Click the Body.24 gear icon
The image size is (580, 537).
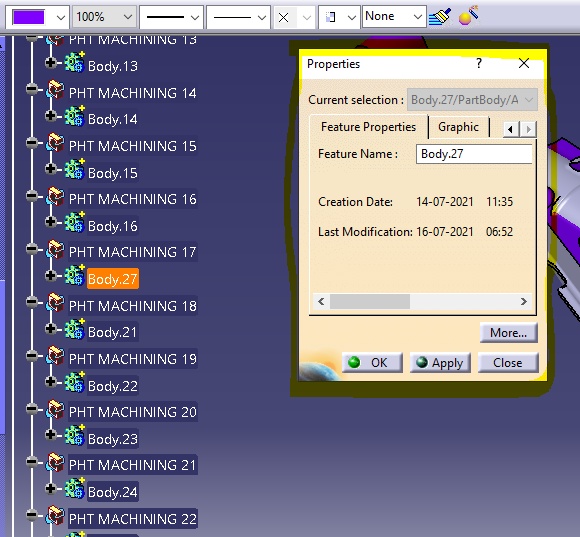click(x=75, y=488)
